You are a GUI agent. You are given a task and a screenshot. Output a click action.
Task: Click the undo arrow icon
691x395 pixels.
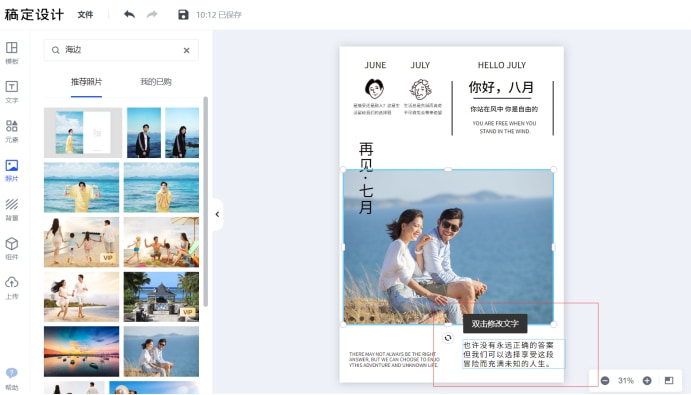click(130, 15)
